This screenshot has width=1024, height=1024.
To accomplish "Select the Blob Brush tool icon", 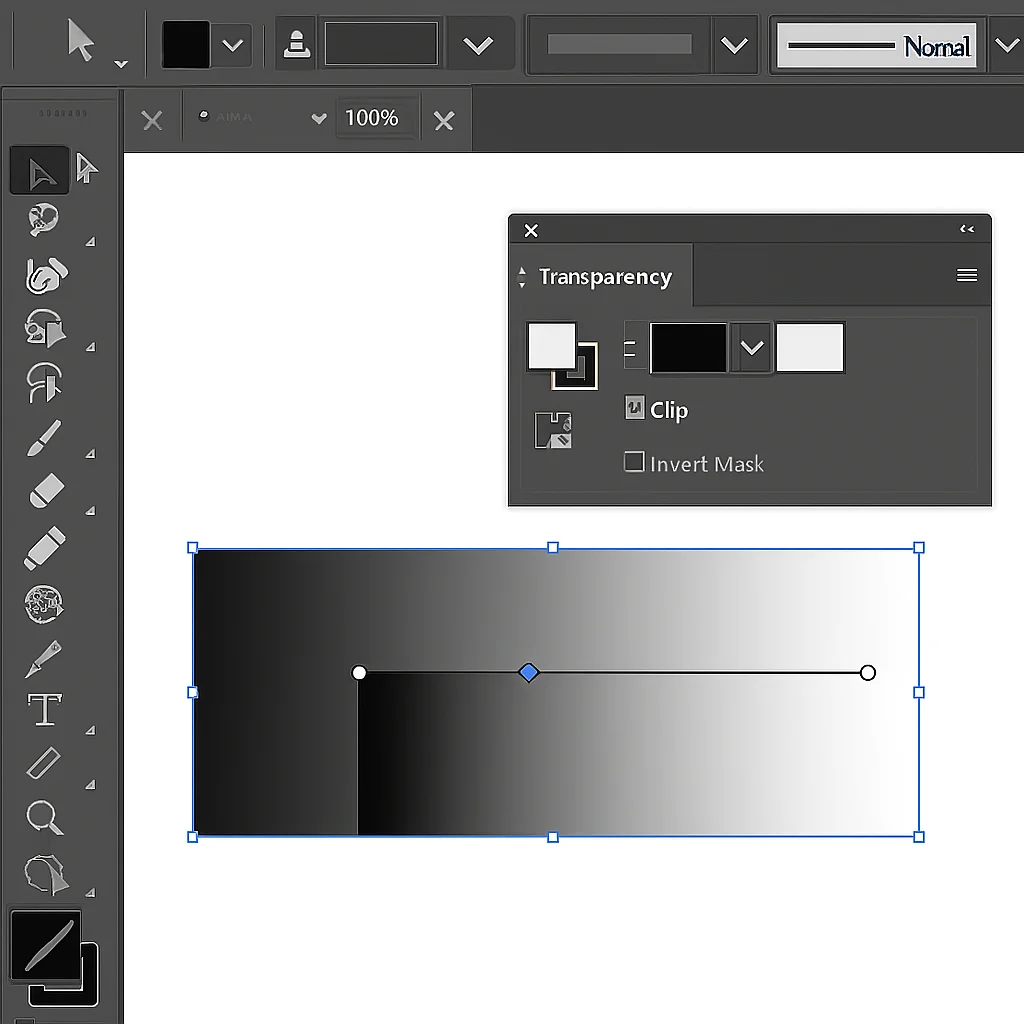I will (x=46, y=275).
